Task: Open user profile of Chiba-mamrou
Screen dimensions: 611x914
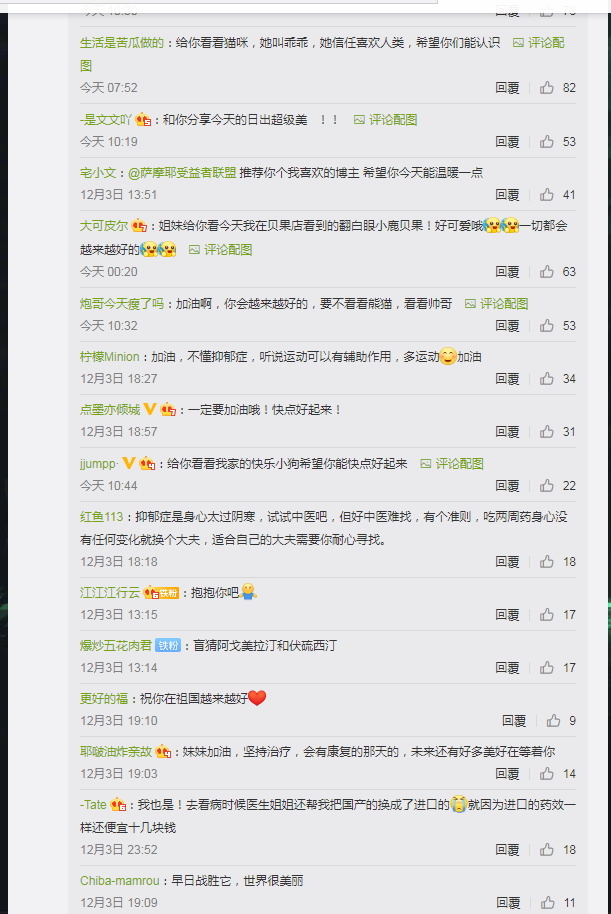Action: pyautogui.click(x=120, y=881)
